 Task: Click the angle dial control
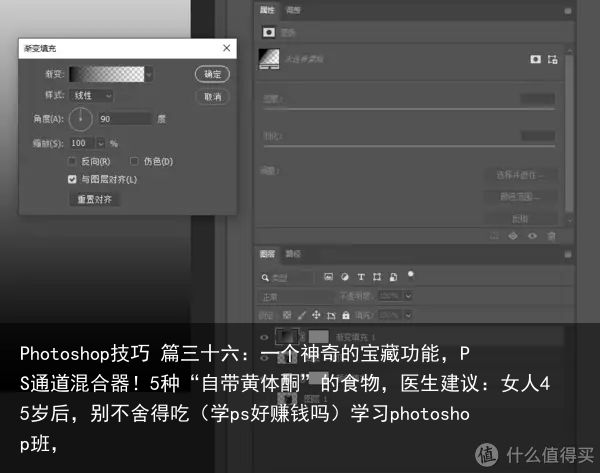coord(80,119)
